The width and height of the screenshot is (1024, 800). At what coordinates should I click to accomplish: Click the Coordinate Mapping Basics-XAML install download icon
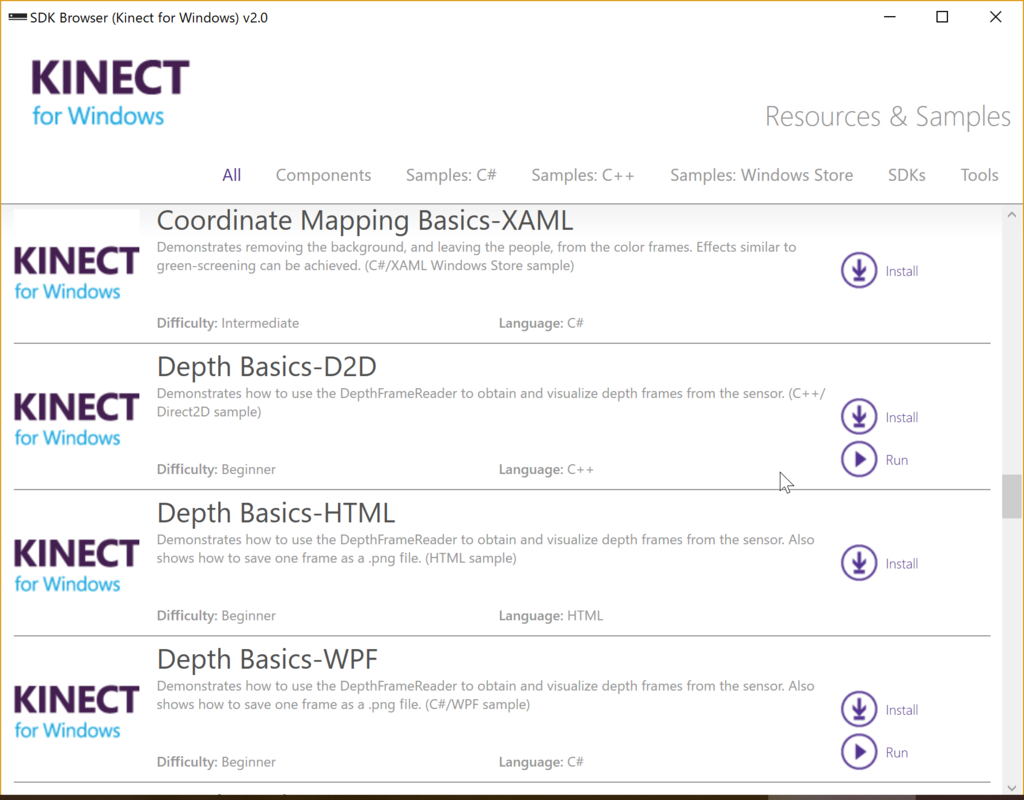pyautogui.click(x=859, y=270)
